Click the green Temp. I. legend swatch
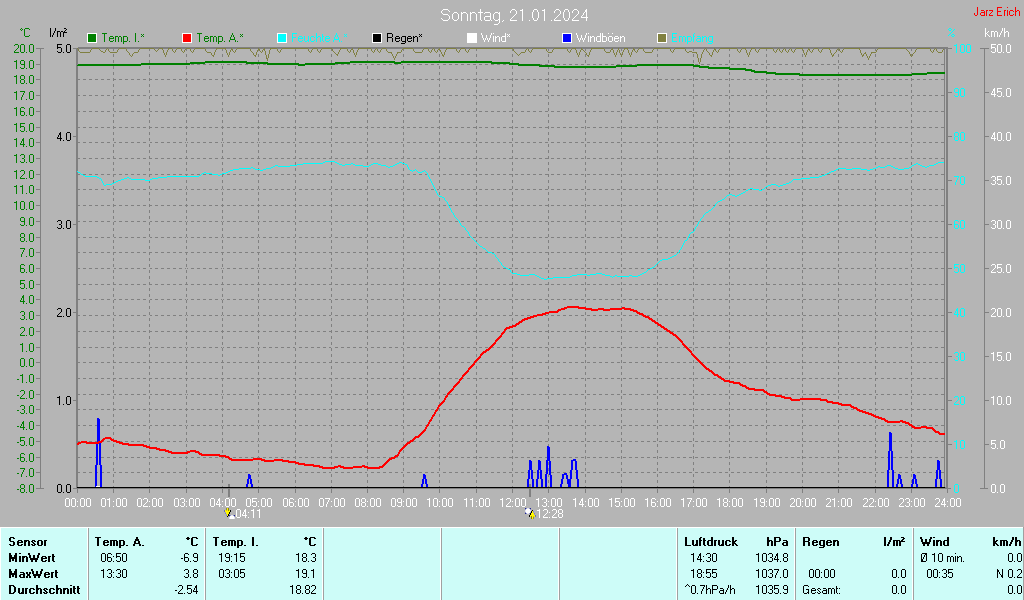 point(92,38)
